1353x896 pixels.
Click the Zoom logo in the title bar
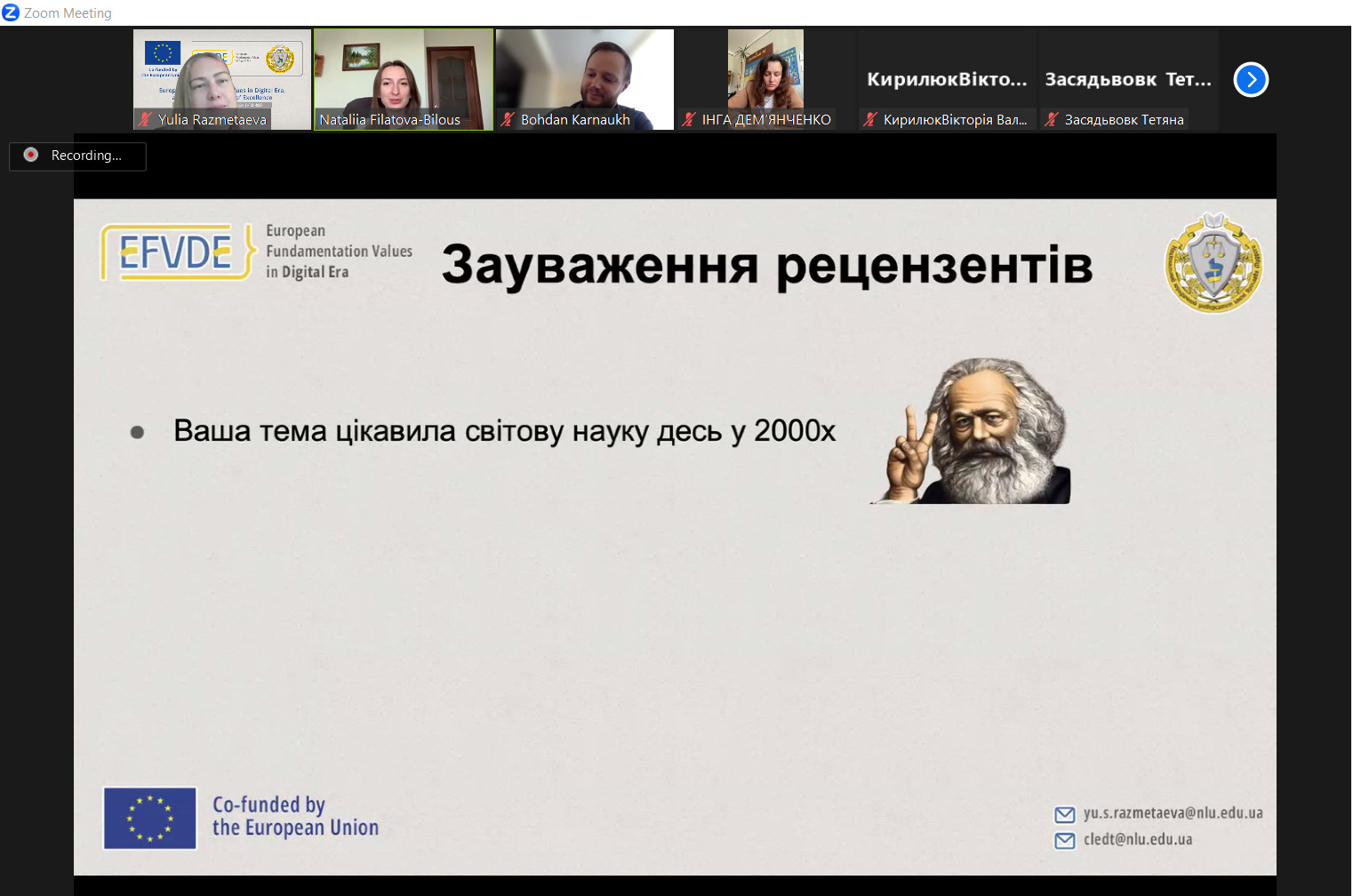[x=11, y=12]
